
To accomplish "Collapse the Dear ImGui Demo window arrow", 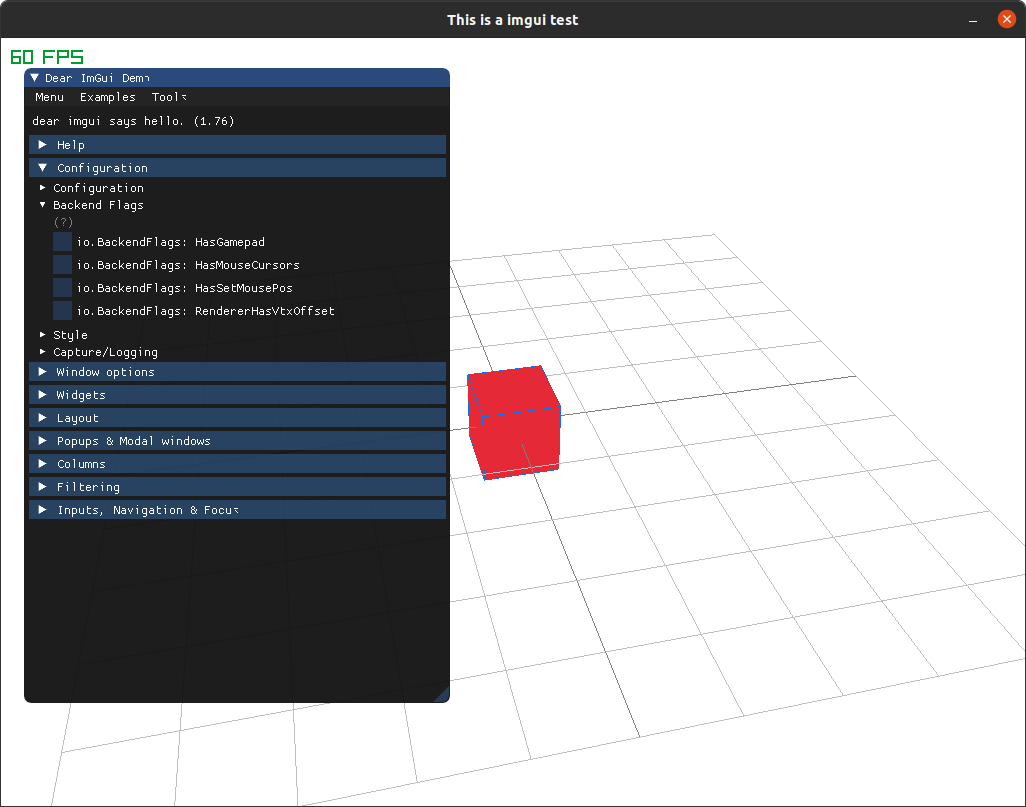I will [35, 78].
